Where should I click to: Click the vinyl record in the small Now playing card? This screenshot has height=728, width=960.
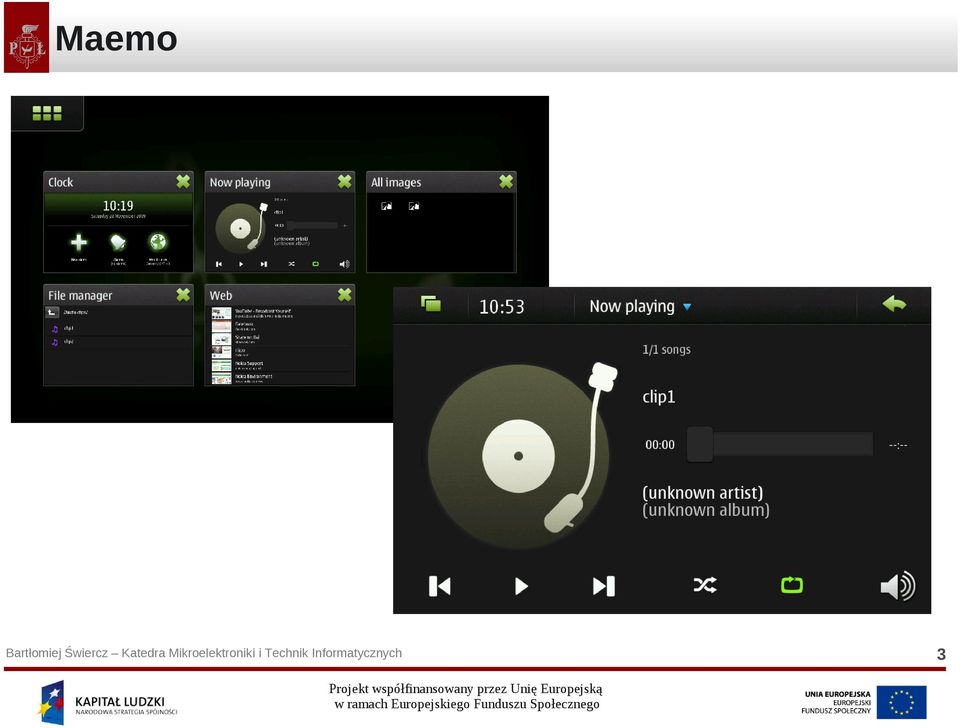pyautogui.click(x=240, y=228)
